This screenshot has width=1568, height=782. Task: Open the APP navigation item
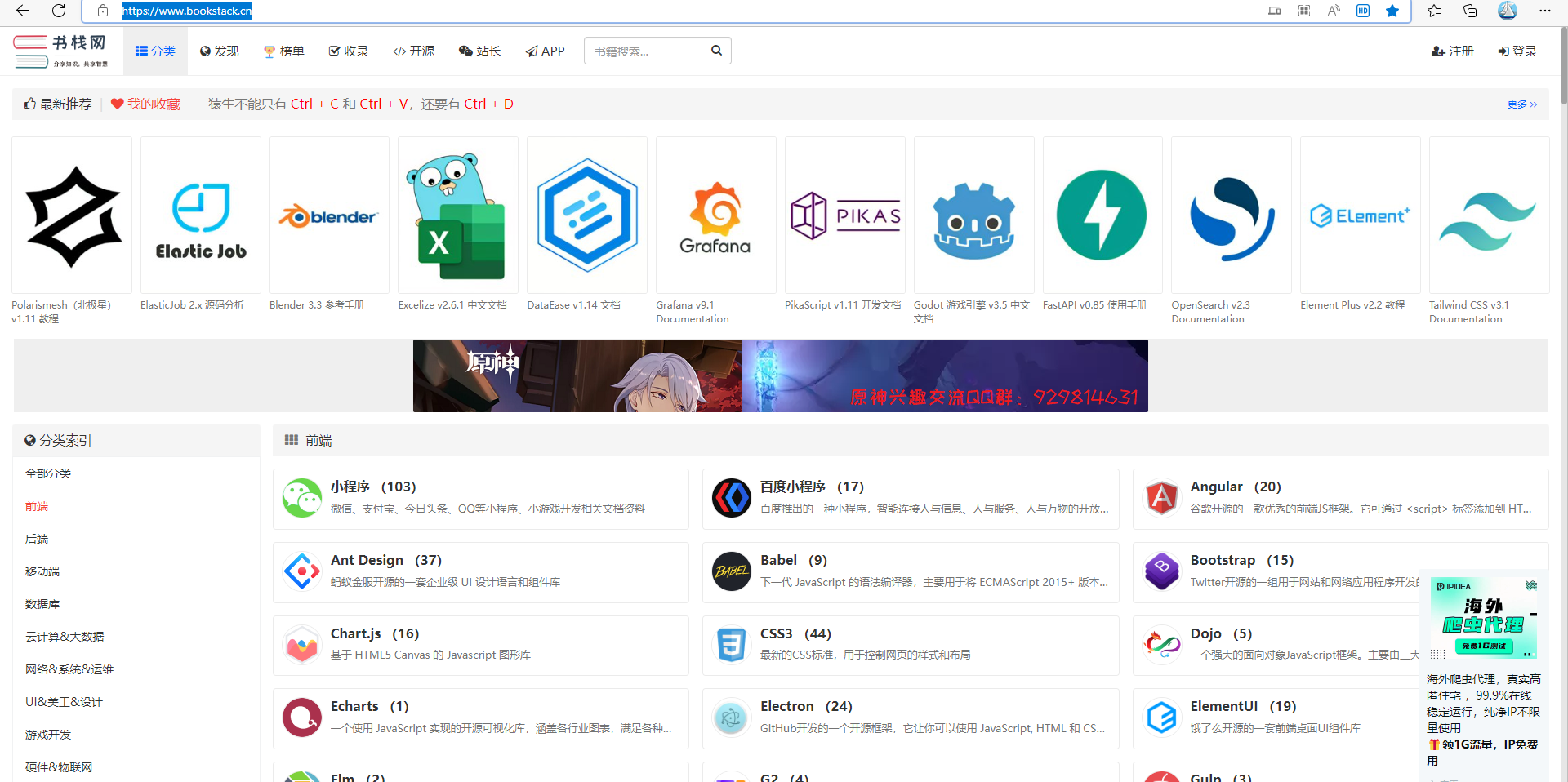click(x=546, y=51)
